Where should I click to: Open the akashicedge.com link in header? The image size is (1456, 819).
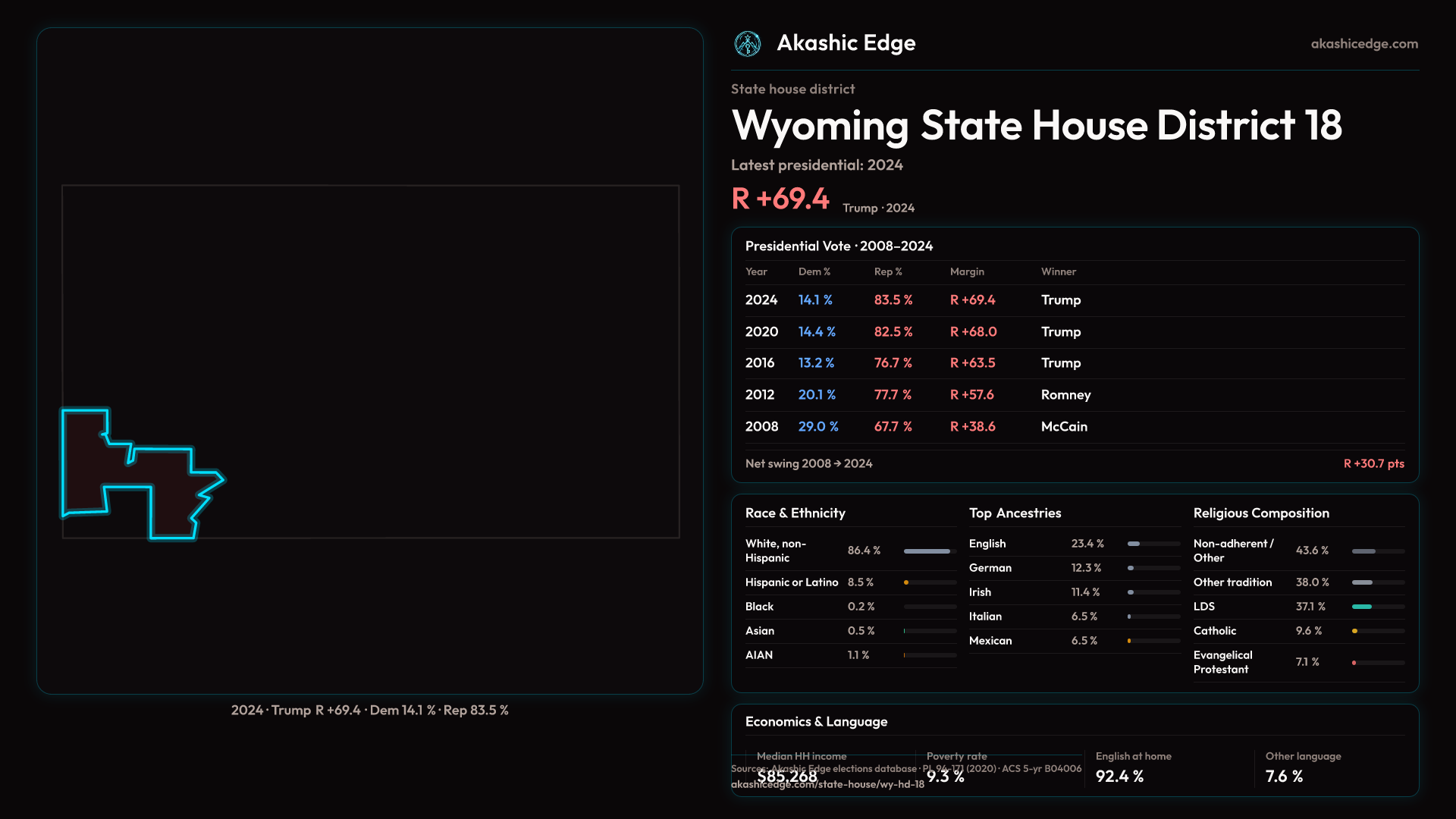(x=1363, y=44)
